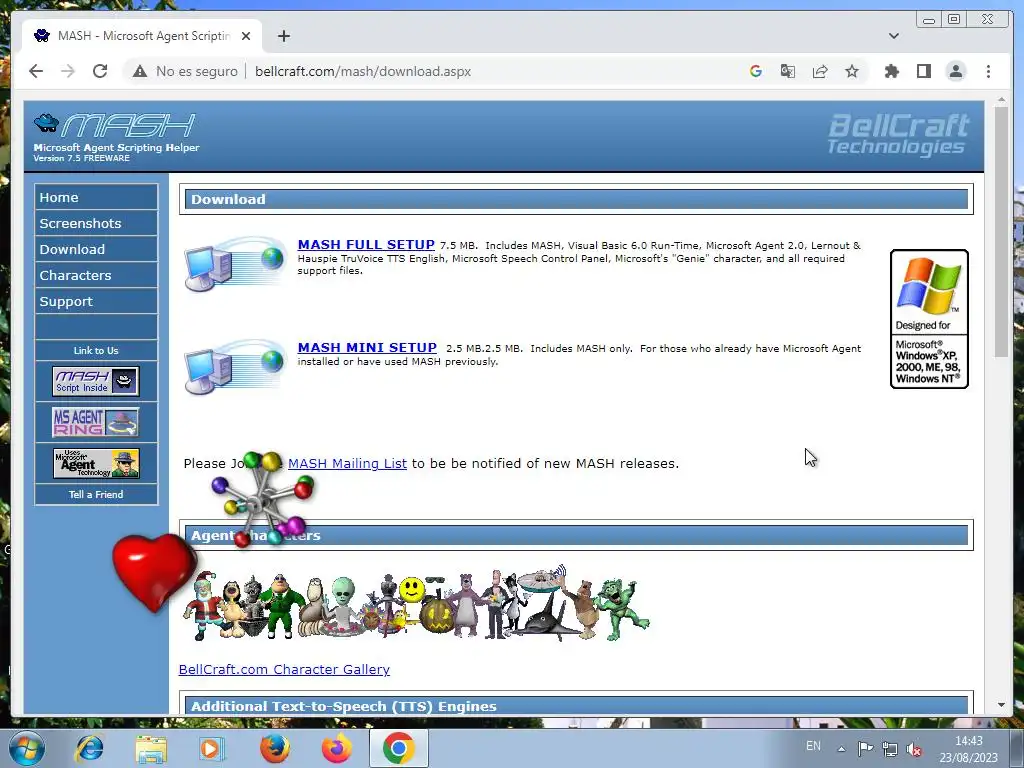Launch Internet Explorer from taskbar
Image resolution: width=1024 pixels, height=768 pixels.
click(x=89, y=748)
